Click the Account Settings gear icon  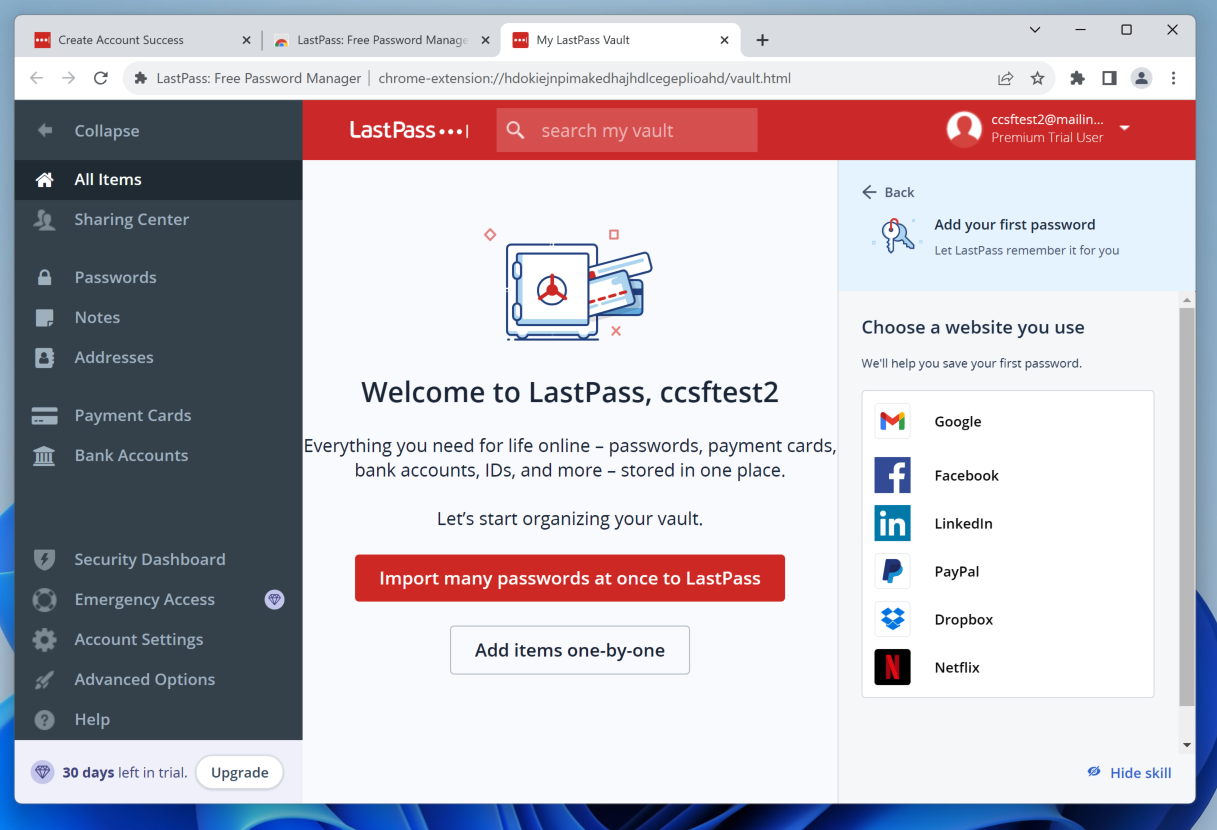click(44, 640)
